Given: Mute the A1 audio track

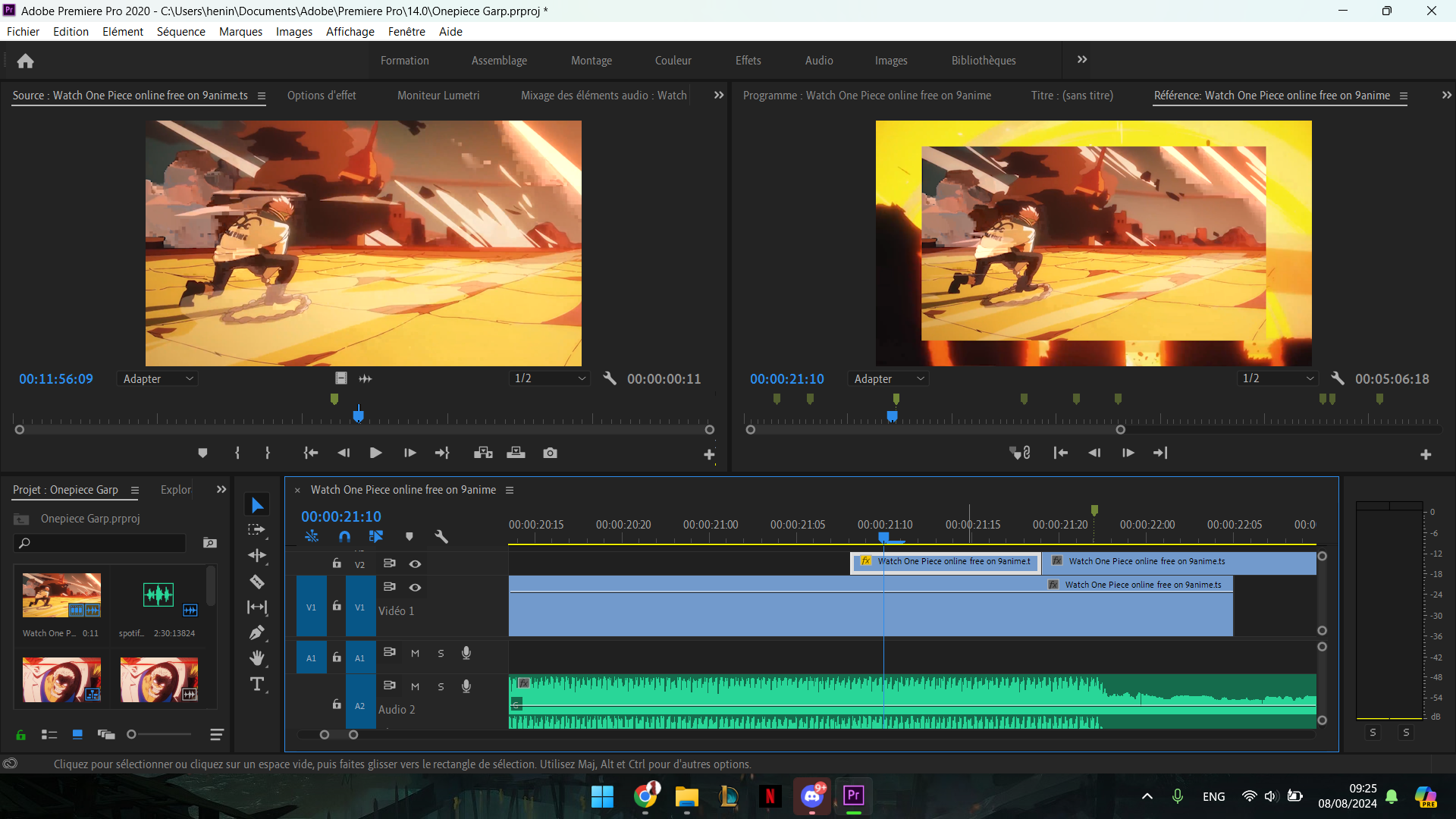Looking at the screenshot, I should [415, 653].
